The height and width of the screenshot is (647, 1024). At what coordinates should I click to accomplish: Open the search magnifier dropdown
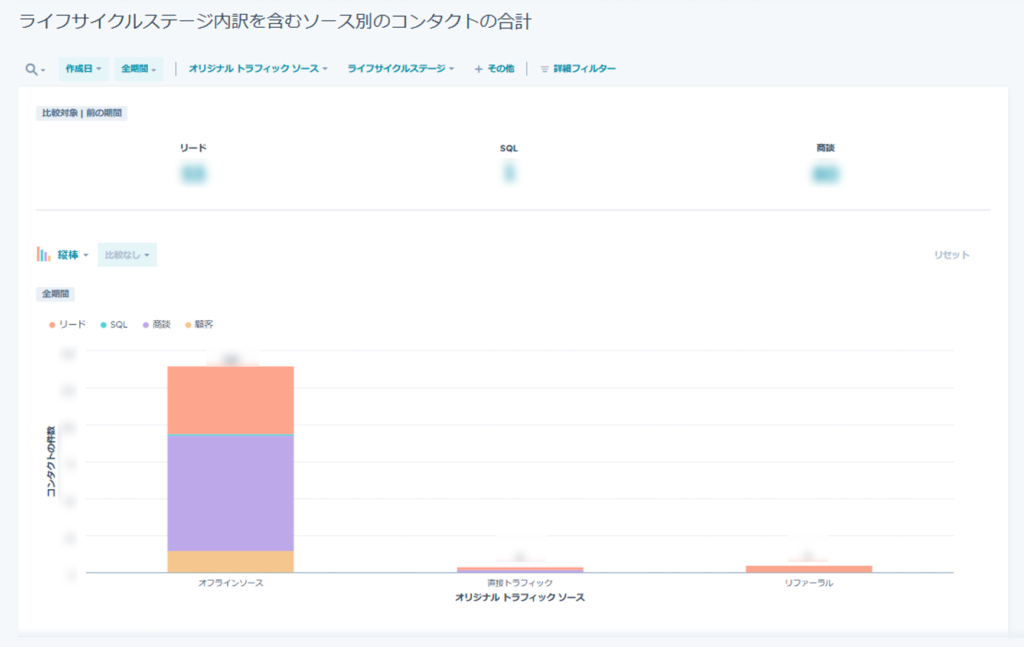click(35, 69)
